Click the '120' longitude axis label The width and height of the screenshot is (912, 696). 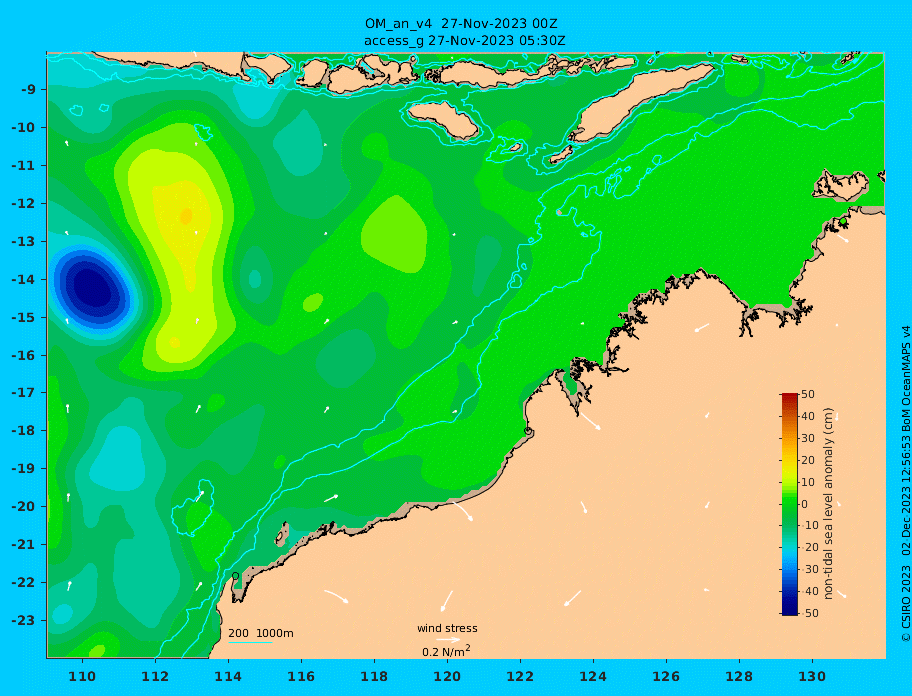[447, 676]
